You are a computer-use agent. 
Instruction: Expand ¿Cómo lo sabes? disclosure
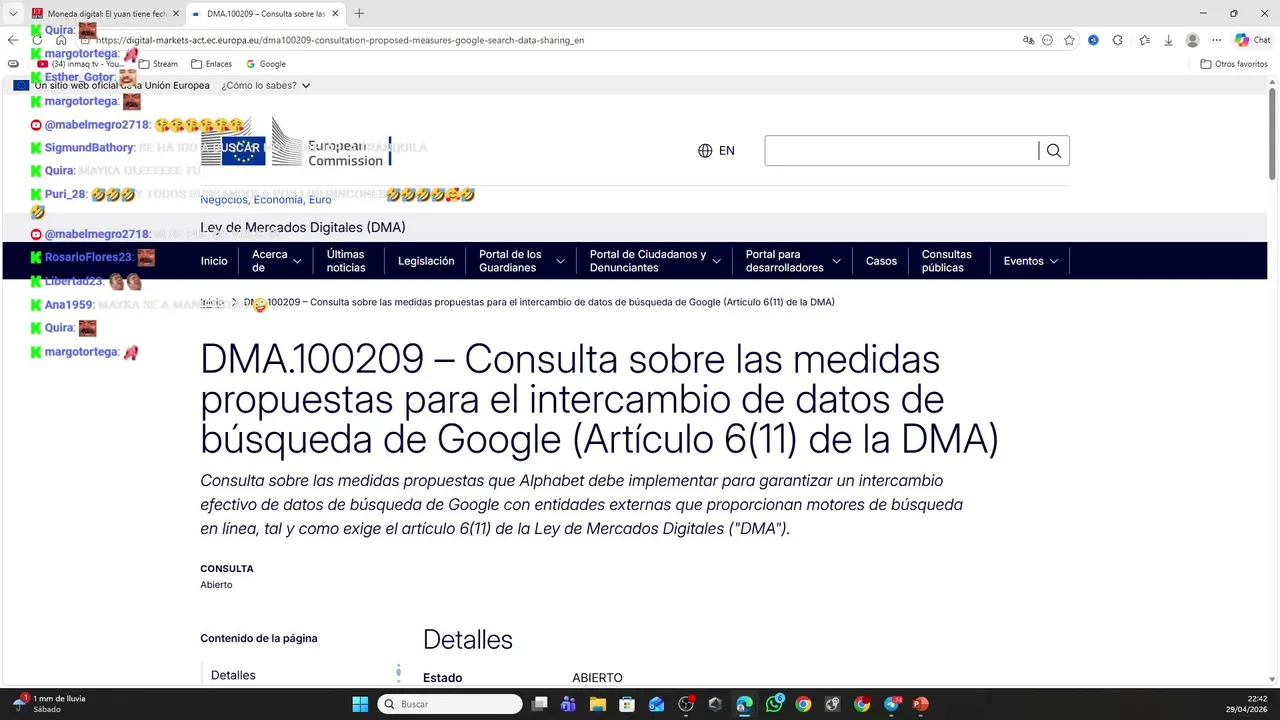pos(266,85)
